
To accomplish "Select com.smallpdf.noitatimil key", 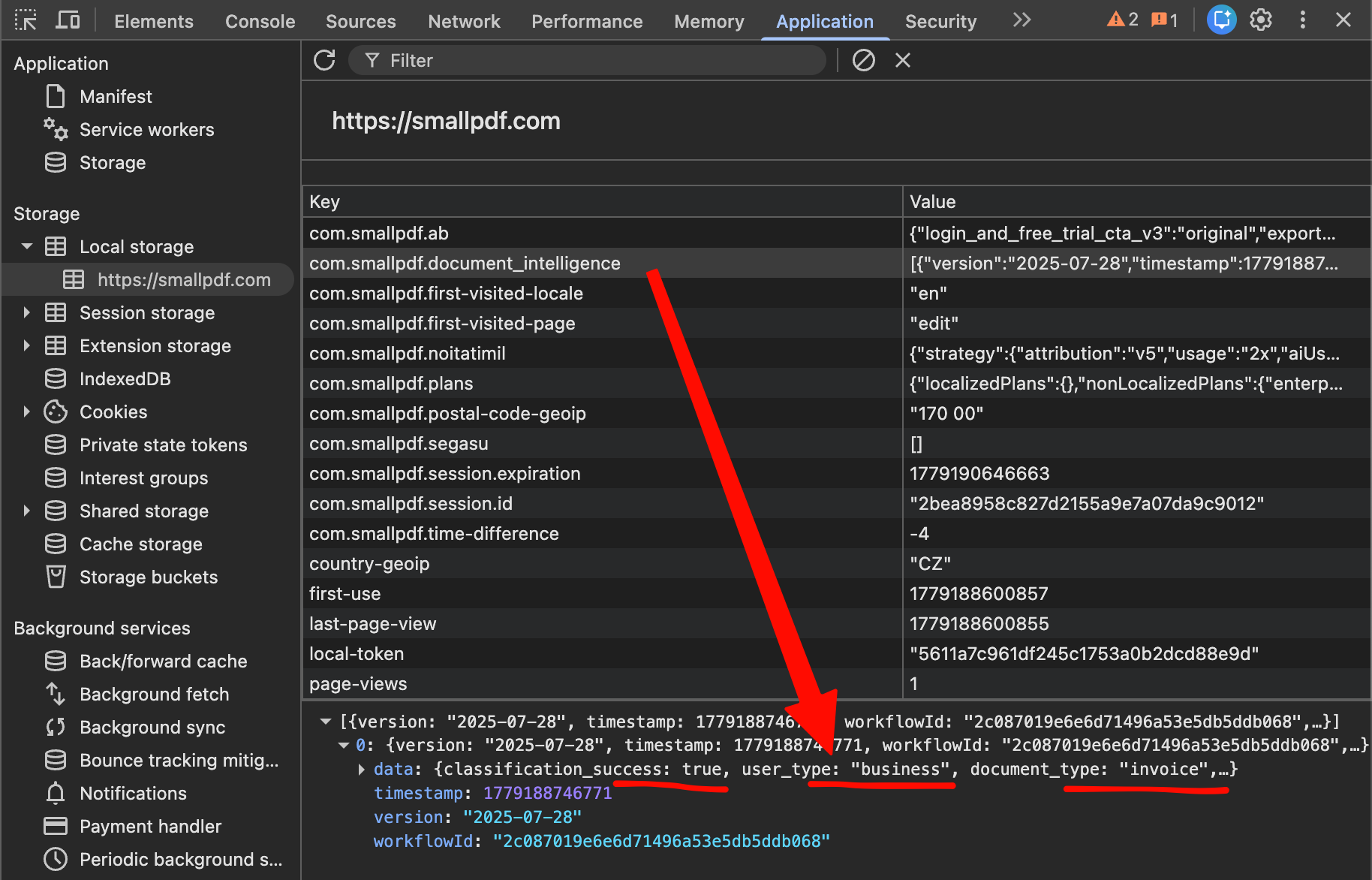I will [x=407, y=353].
